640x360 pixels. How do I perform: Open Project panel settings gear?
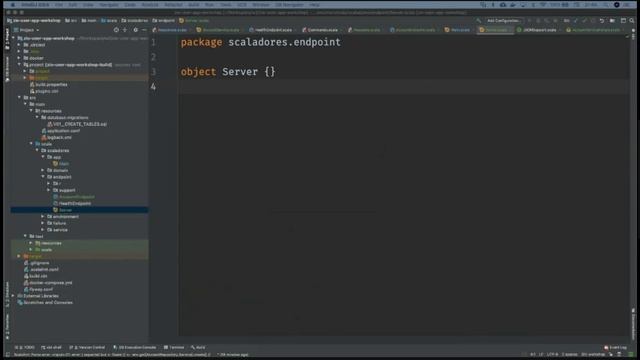(x=136, y=30)
